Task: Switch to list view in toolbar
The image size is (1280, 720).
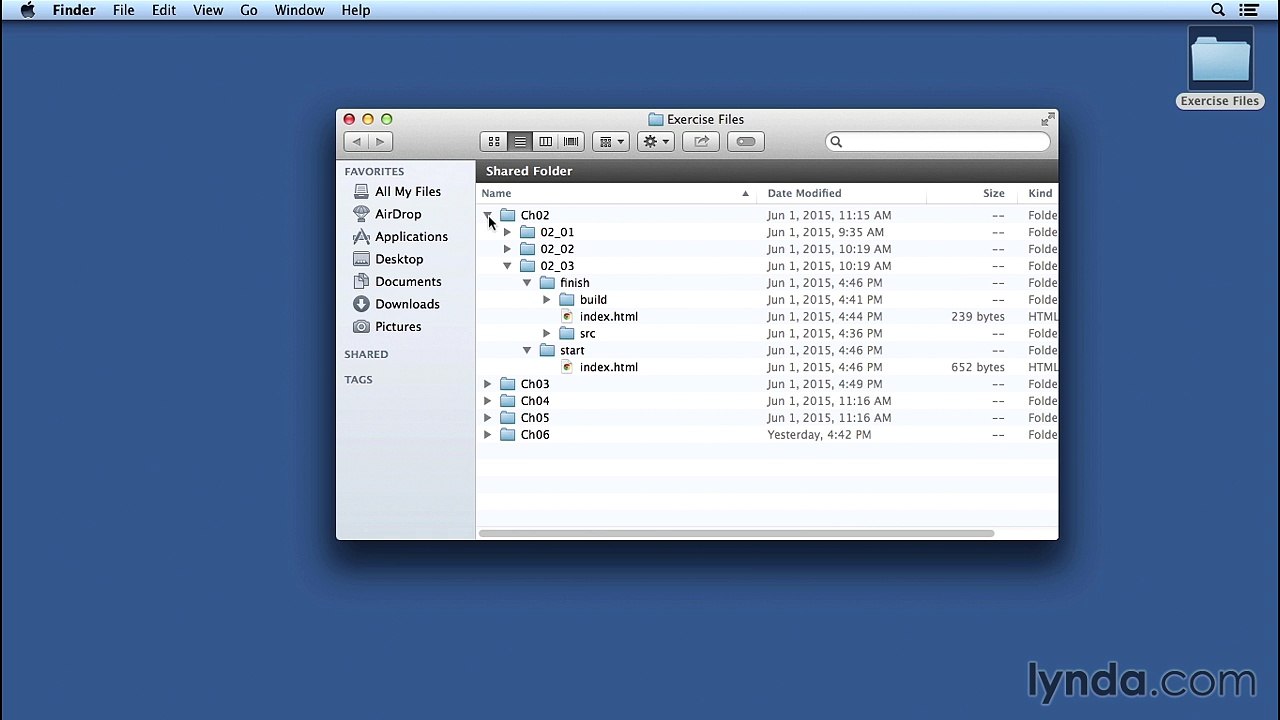Action: 520,142
